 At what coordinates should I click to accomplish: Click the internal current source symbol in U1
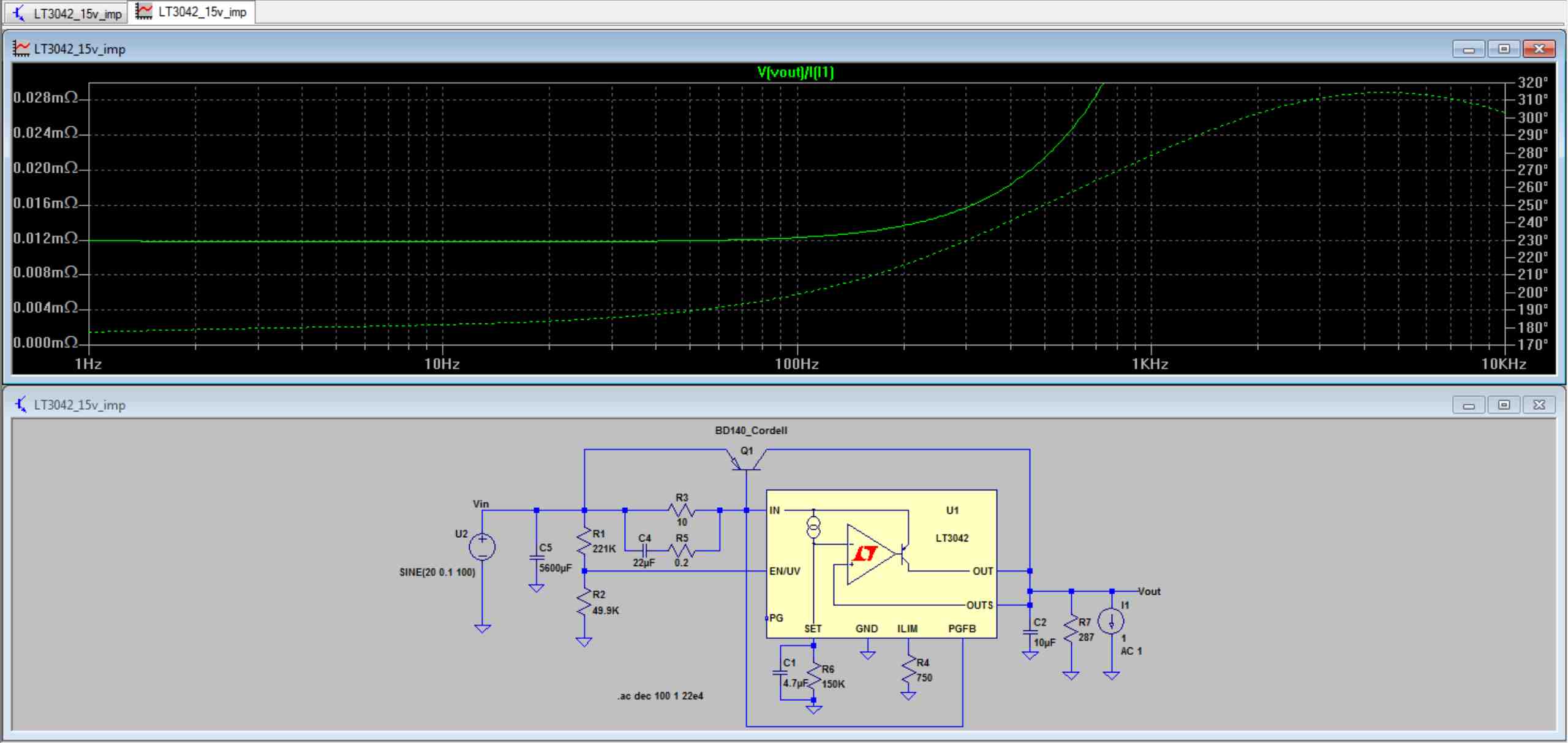[813, 527]
